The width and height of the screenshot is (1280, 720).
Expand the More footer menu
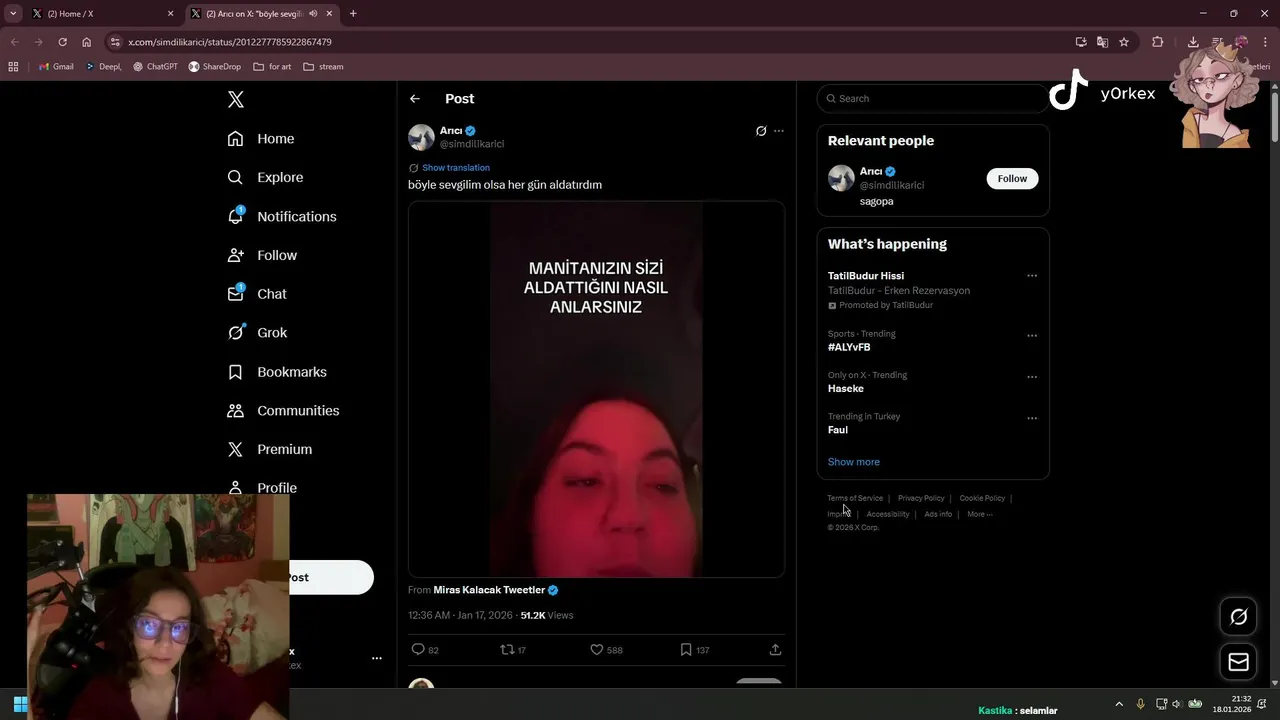pos(980,514)
